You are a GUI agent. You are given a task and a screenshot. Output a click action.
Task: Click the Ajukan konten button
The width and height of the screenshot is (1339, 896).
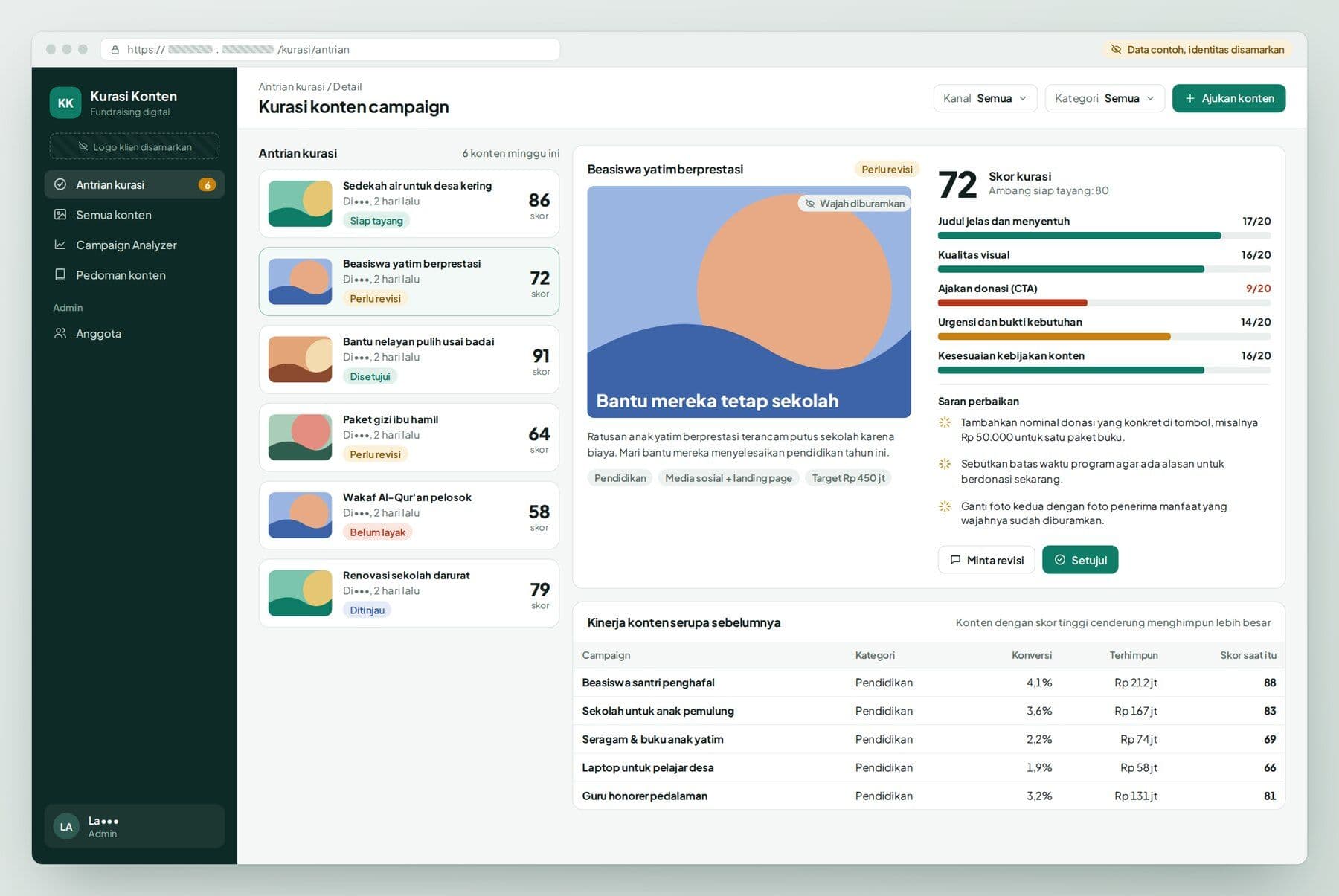click(x=1229, y=98)
